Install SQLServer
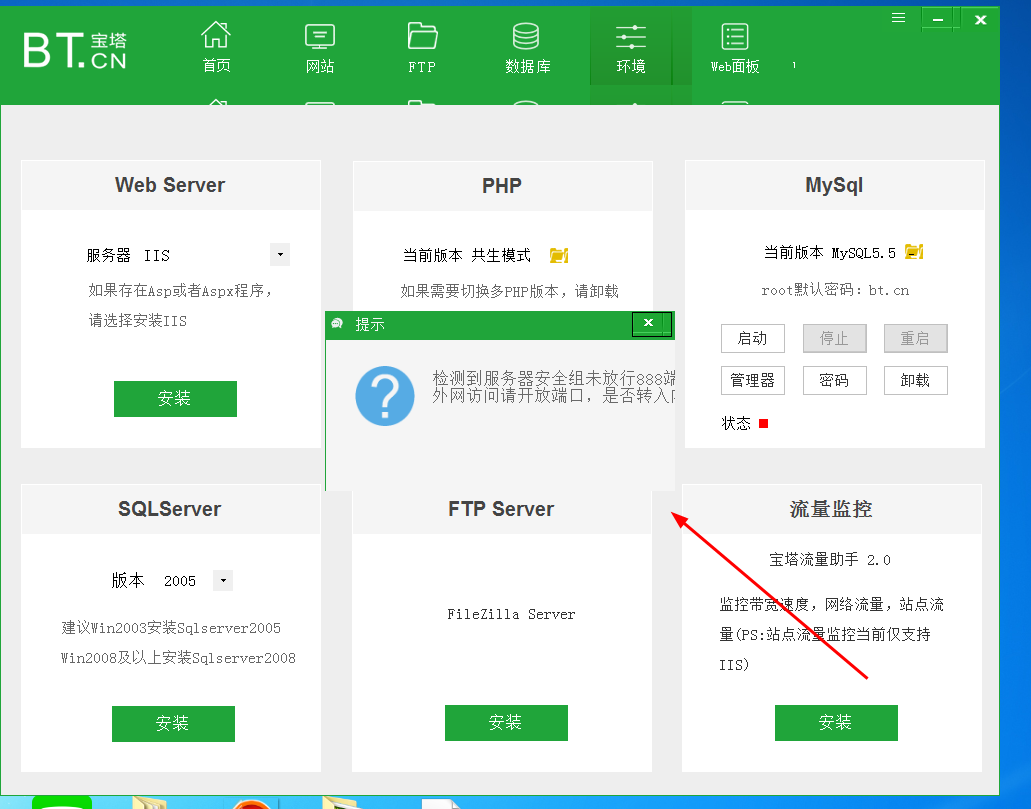Image resolution: width=1031 pixels, height=809 pixels. coord(173,723)
